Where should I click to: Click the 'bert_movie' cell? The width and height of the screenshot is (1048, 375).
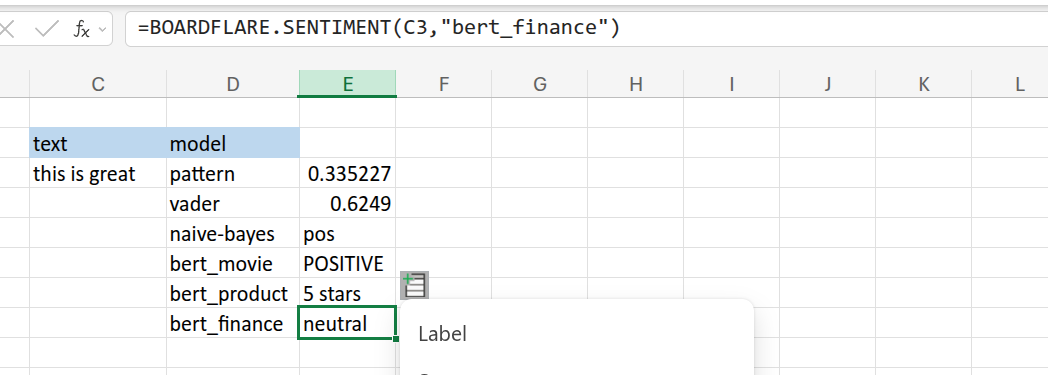233,264
